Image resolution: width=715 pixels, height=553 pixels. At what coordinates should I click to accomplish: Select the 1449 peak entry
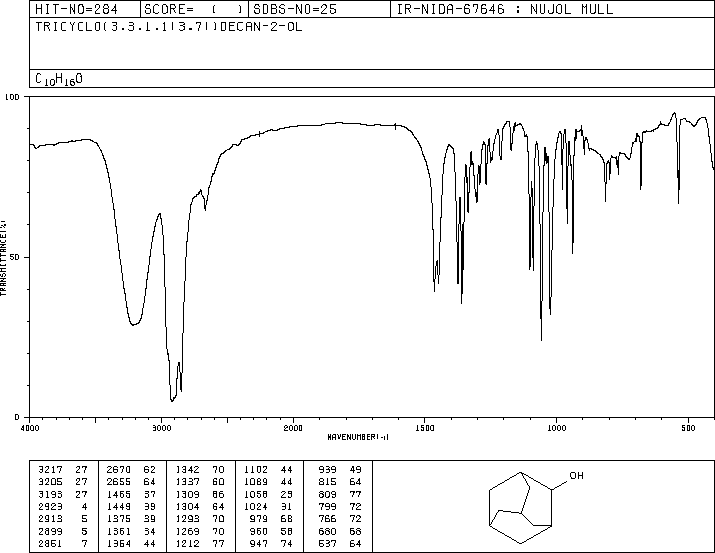pos(131,506)
